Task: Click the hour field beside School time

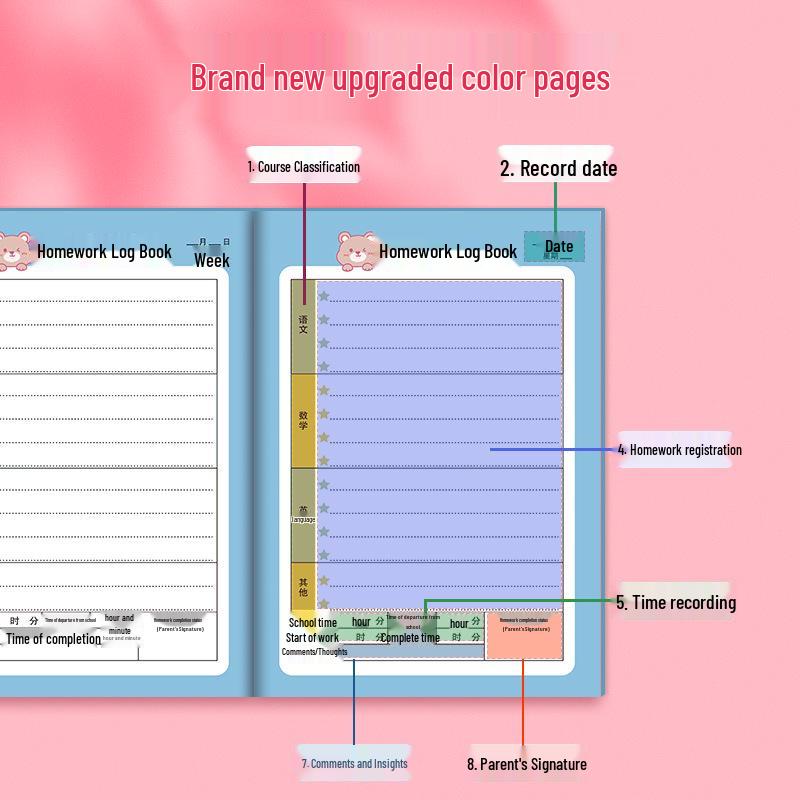Action: [x=363, y=621]
